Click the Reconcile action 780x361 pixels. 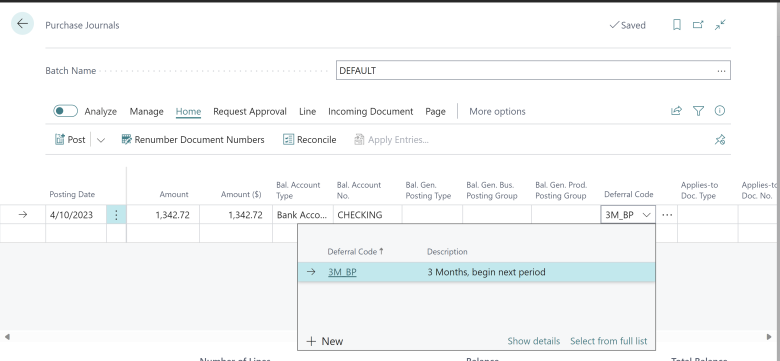coord(309,140)
